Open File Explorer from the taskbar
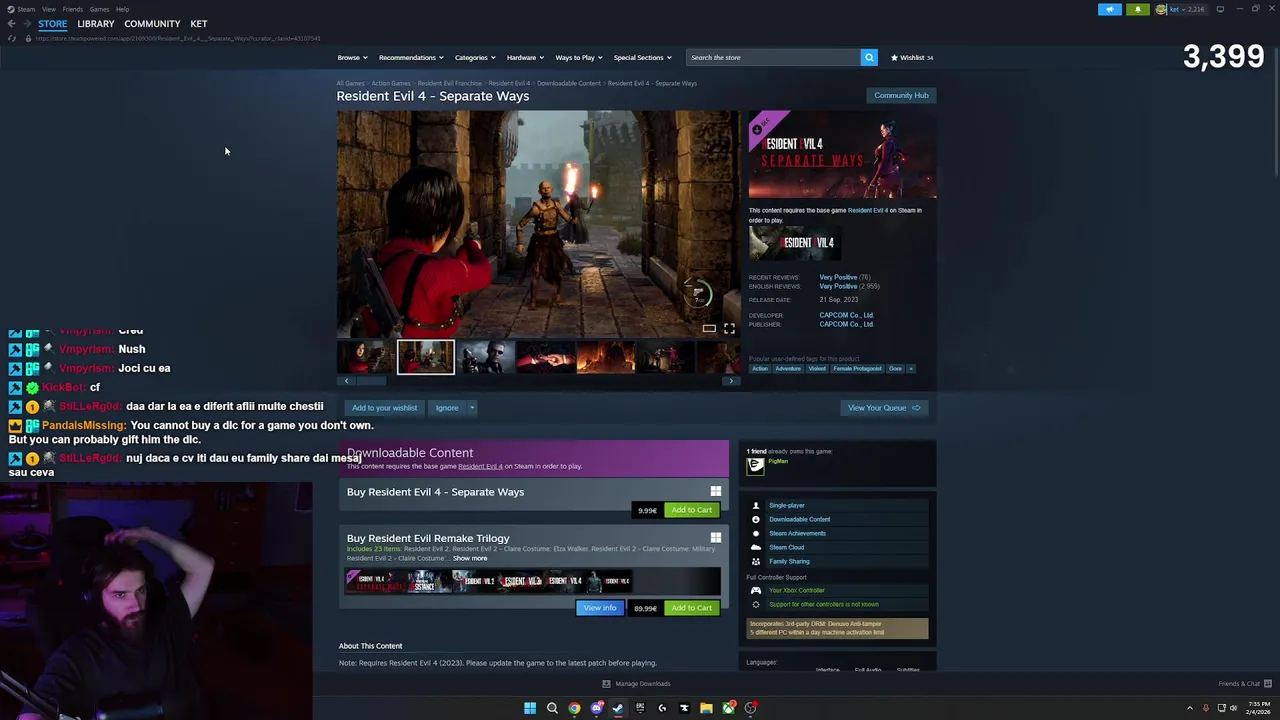 pos(706,708)
